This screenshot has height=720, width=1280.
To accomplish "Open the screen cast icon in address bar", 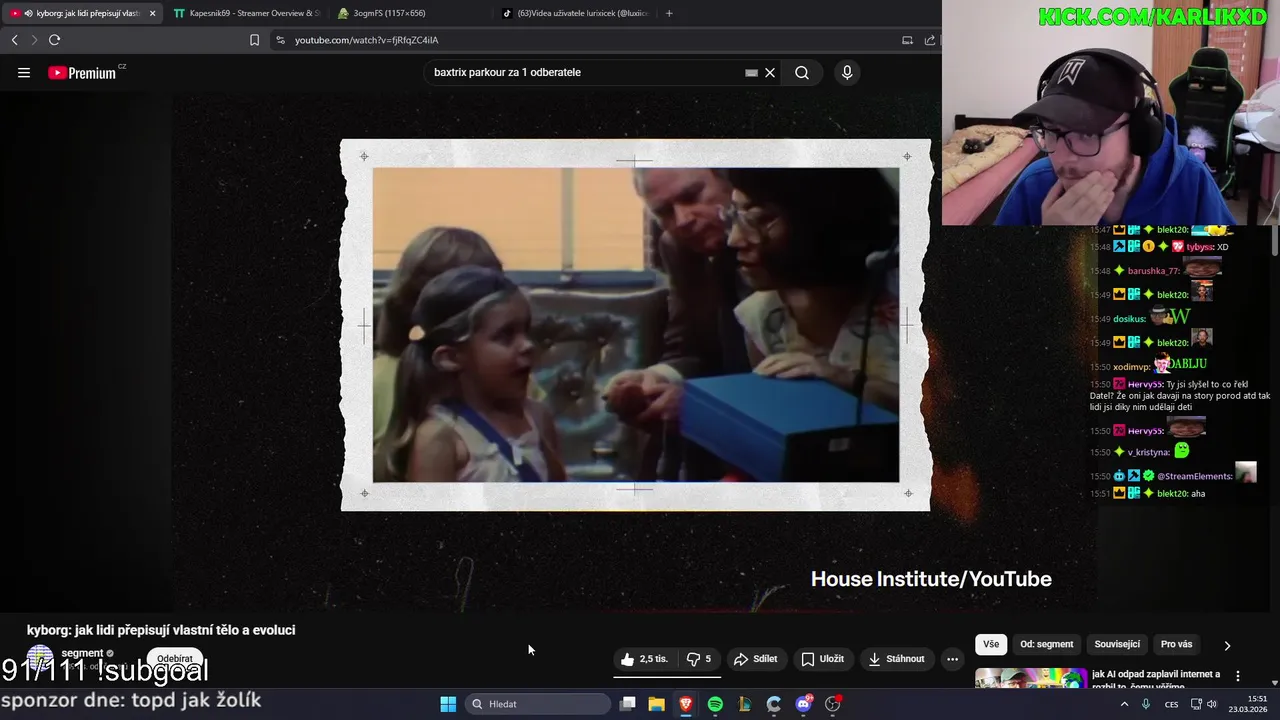I will [907, 40].
